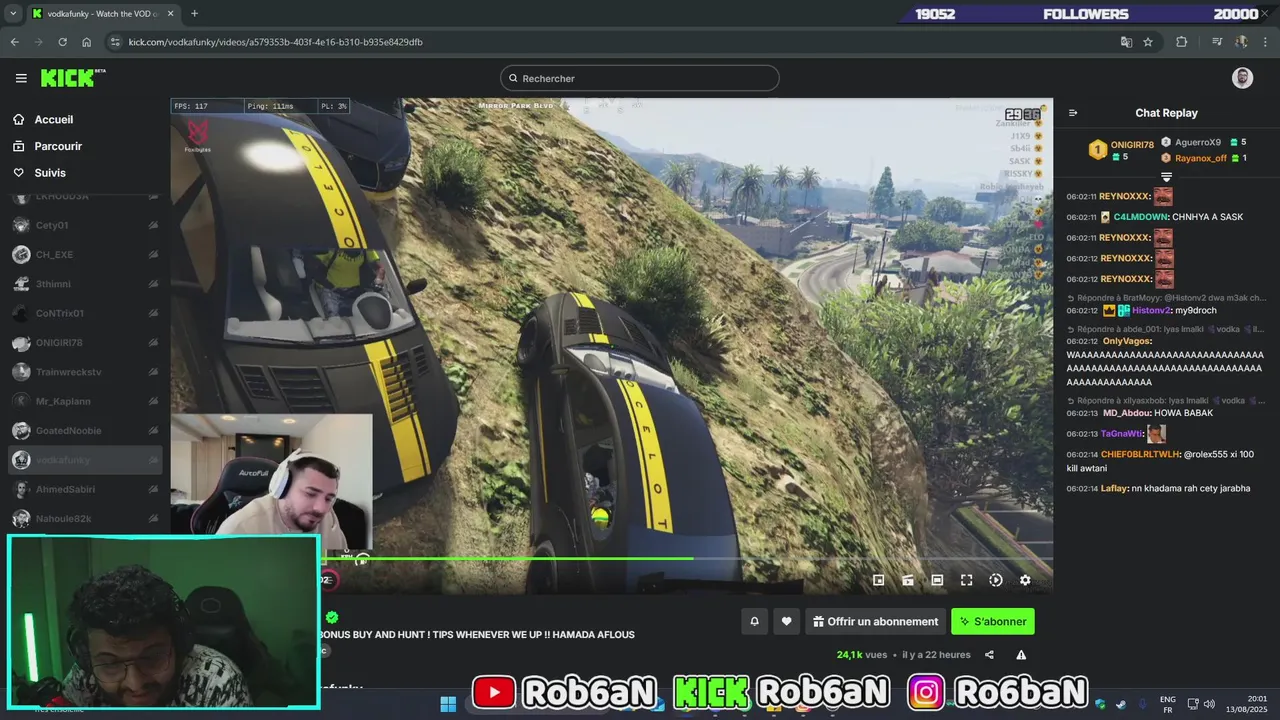This screenshot has height=720, width=1280.
Task: Enable picture-in-picture mini player in video controls
Action: (x=878, y=580)
